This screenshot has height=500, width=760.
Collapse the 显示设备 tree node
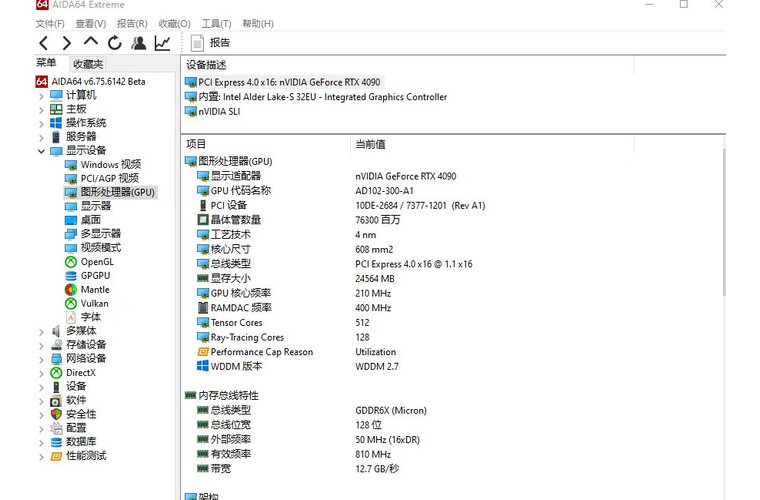(x=42, y=151)
